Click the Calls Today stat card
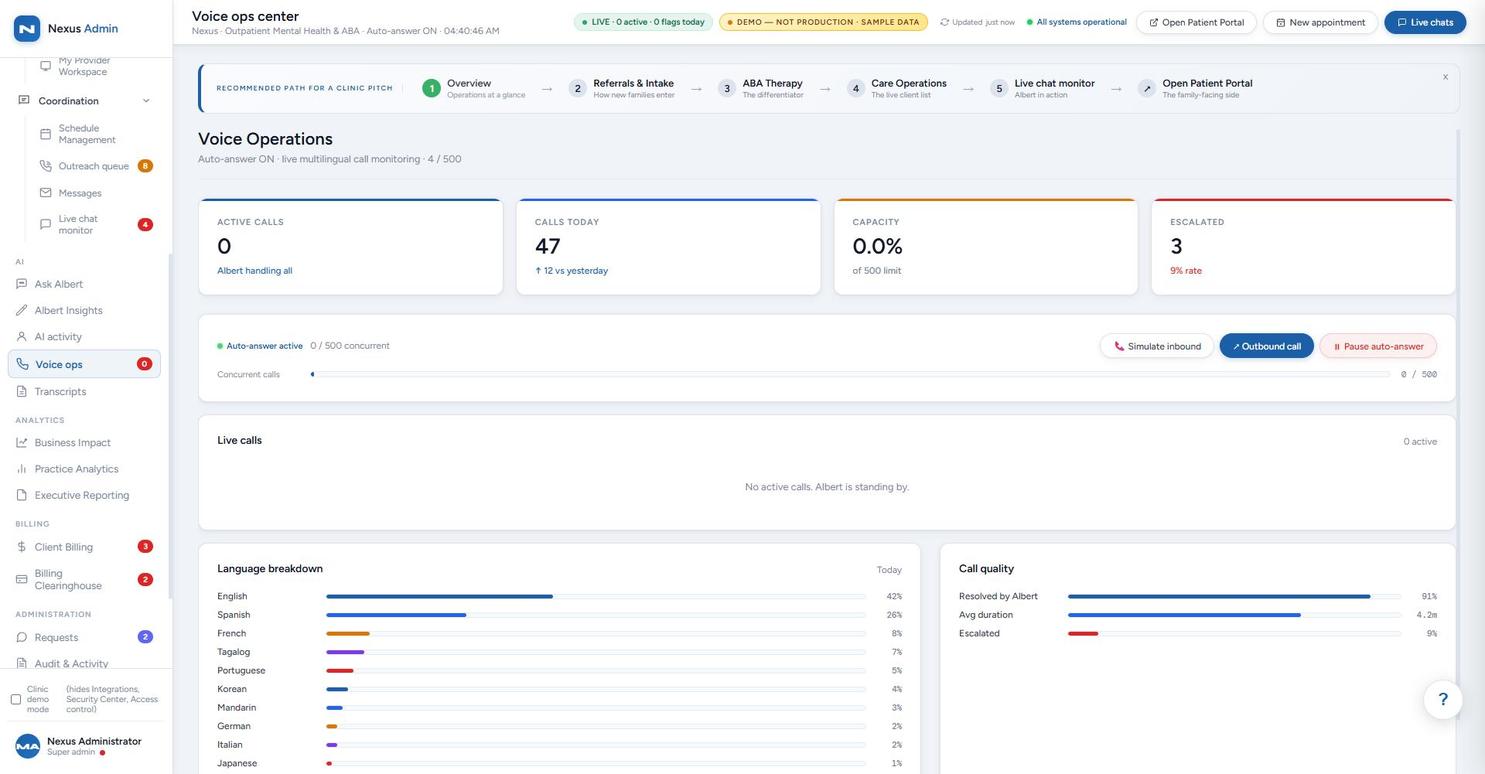The height and width of the screenshot is (774, 1485). pos(668,247)
